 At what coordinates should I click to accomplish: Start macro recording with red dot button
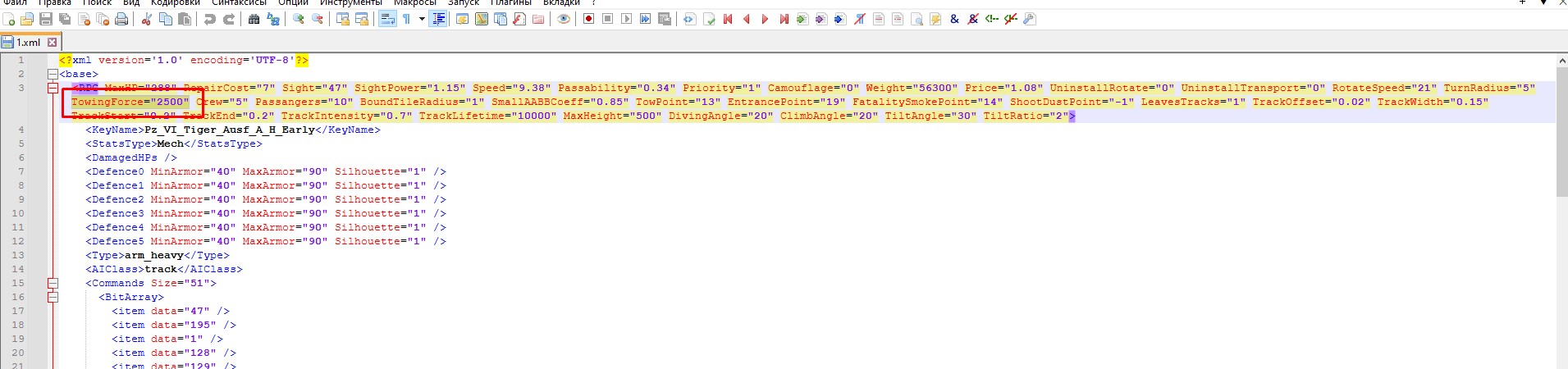(588, 19)
